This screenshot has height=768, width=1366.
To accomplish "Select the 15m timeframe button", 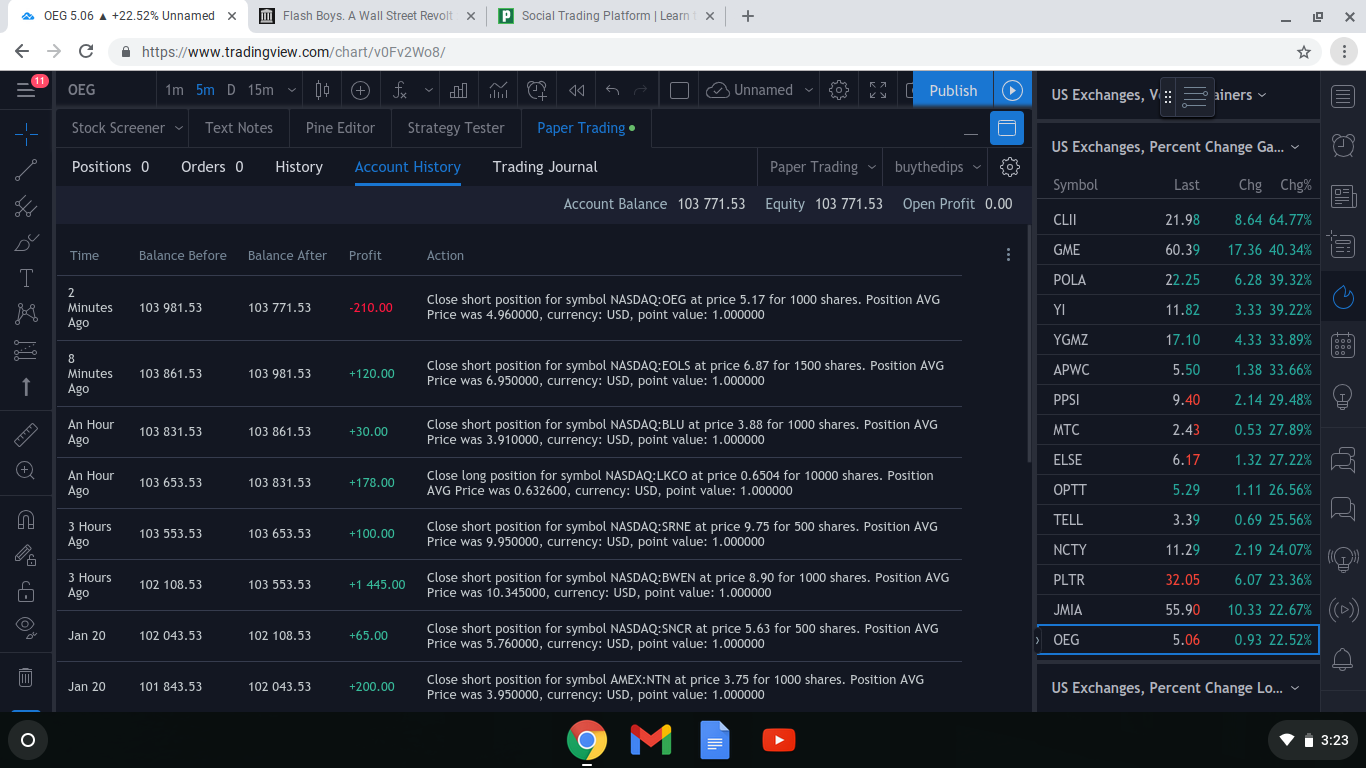I will [x=260, y=90].
